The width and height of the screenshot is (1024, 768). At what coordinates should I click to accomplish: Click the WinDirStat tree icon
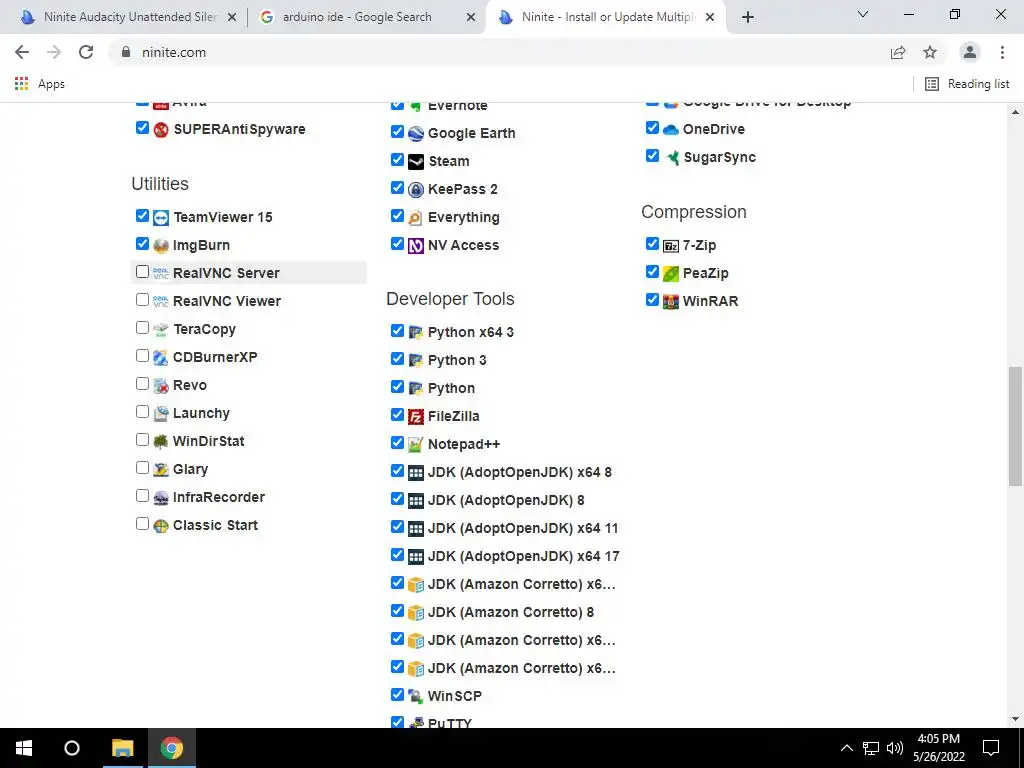161,441
